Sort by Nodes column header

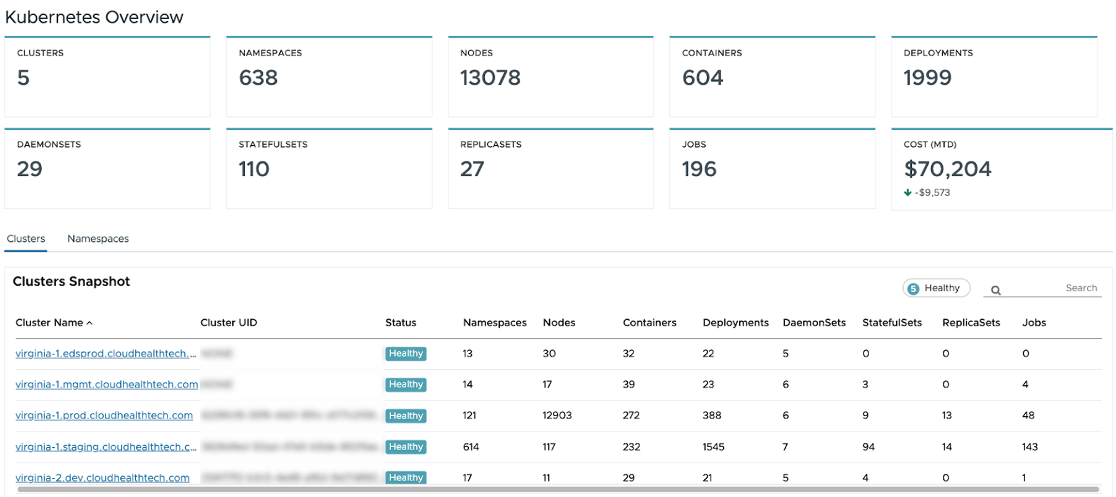pyautogui.click(x=559, y=323)
